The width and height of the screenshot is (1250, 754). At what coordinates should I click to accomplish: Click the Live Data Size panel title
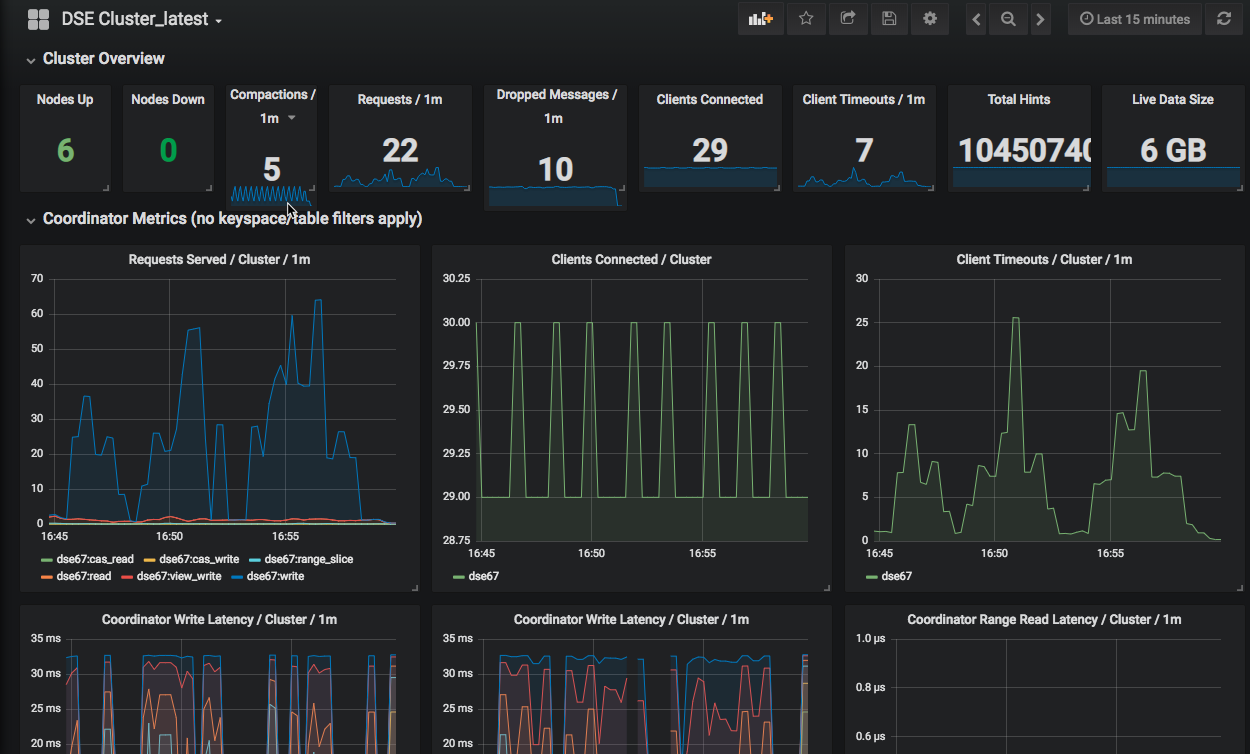[x=1173, y=99]
